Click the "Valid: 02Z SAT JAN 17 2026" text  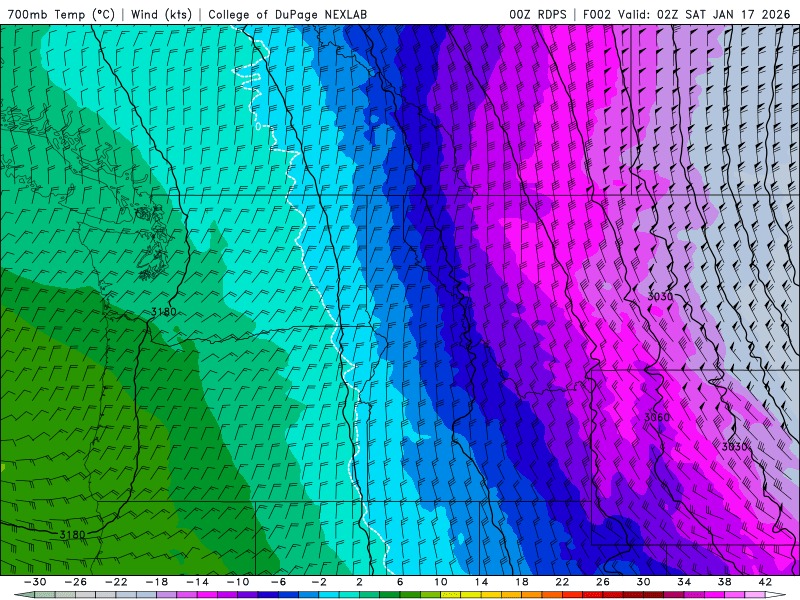point(704,14)
